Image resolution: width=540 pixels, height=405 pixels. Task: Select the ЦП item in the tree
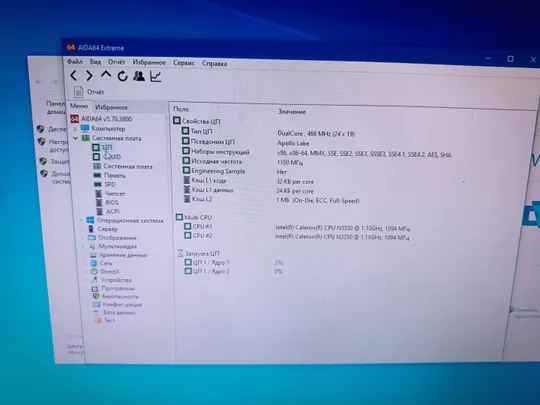tap(107, 147)
